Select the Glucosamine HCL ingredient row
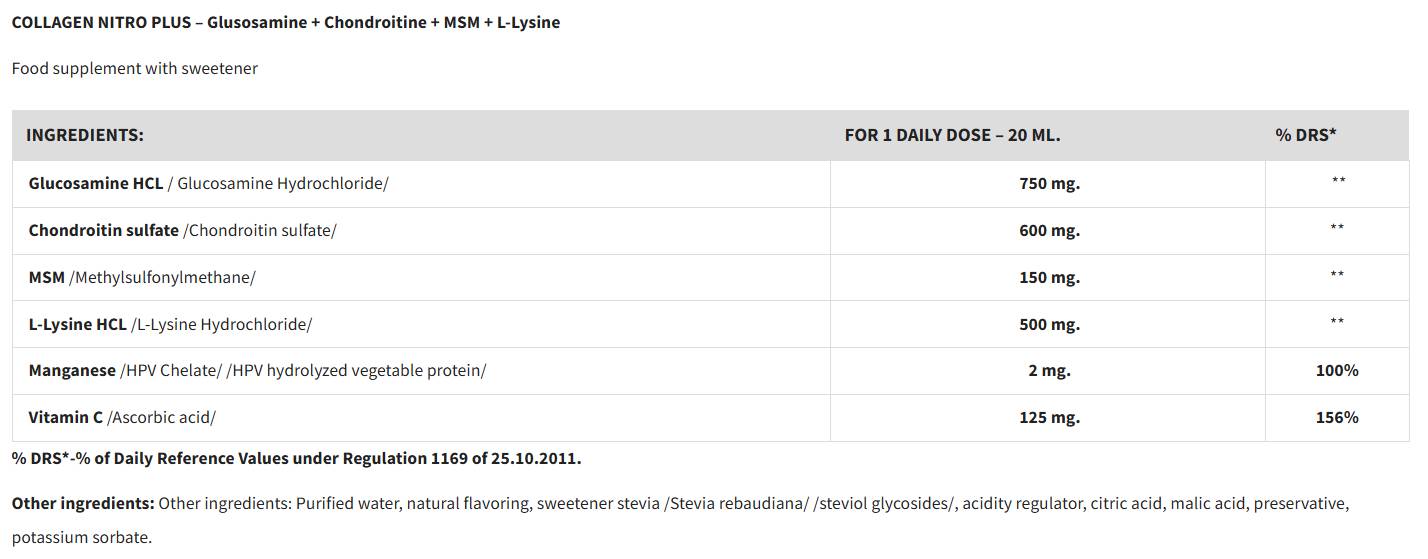 711,184
